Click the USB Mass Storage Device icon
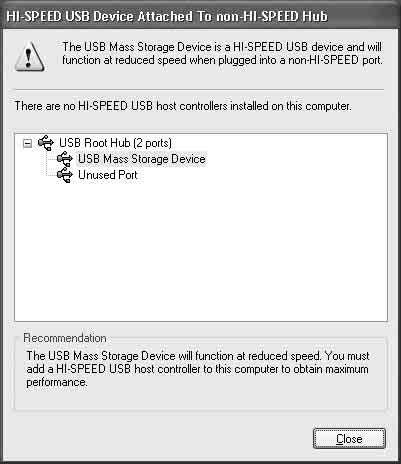 click(x=65, y=159)
